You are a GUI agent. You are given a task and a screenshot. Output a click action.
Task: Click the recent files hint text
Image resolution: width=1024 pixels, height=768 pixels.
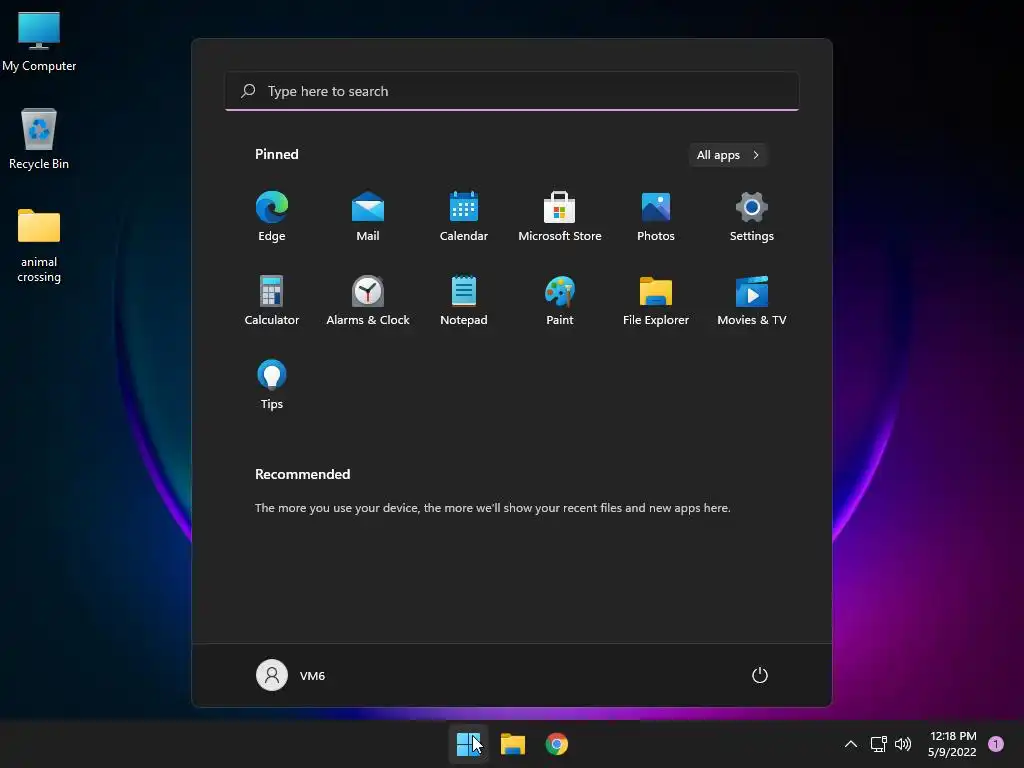pos(492,507)
